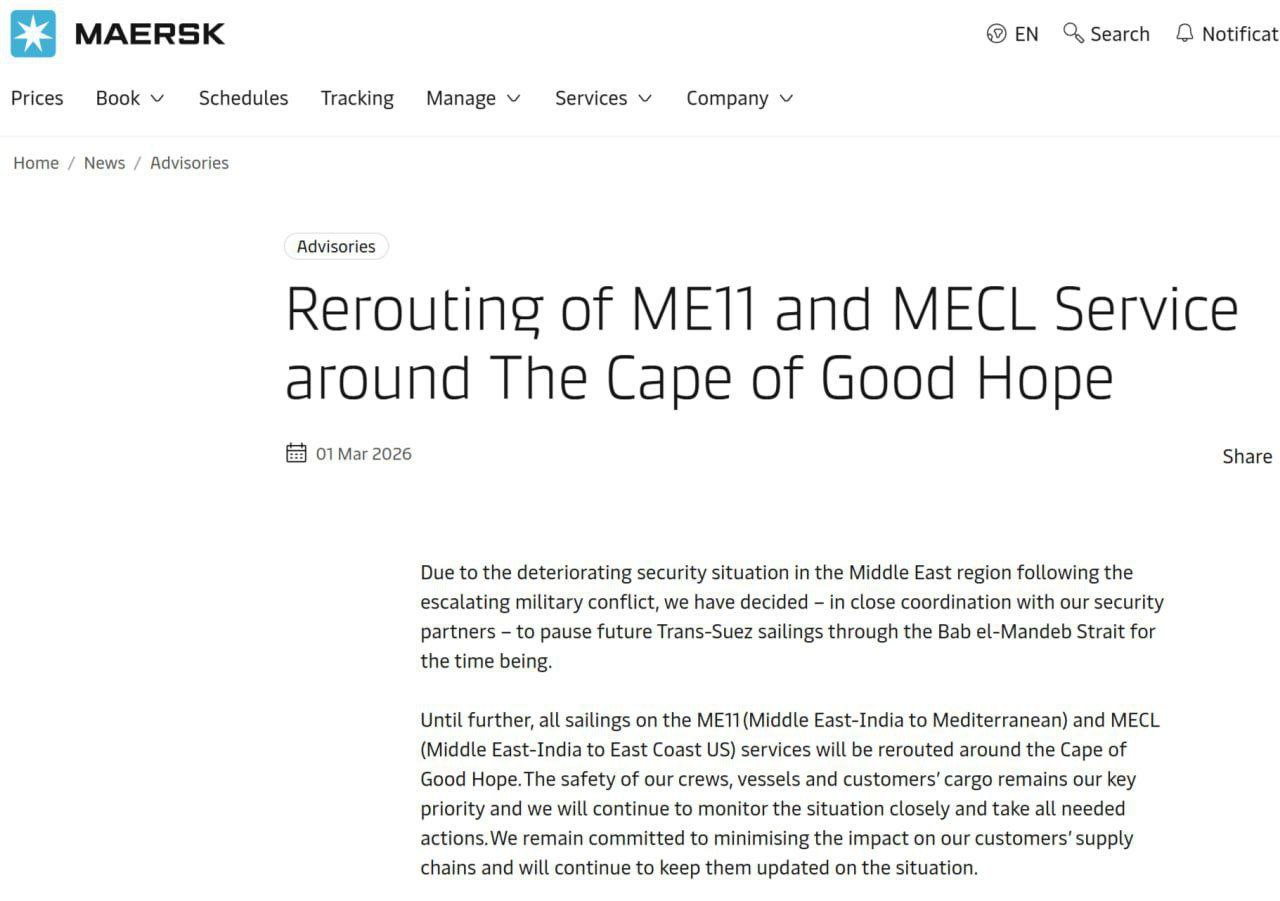1280x901 pixels.
Task: Click the Advisories breadcrumb link
Action: point(189,163)
